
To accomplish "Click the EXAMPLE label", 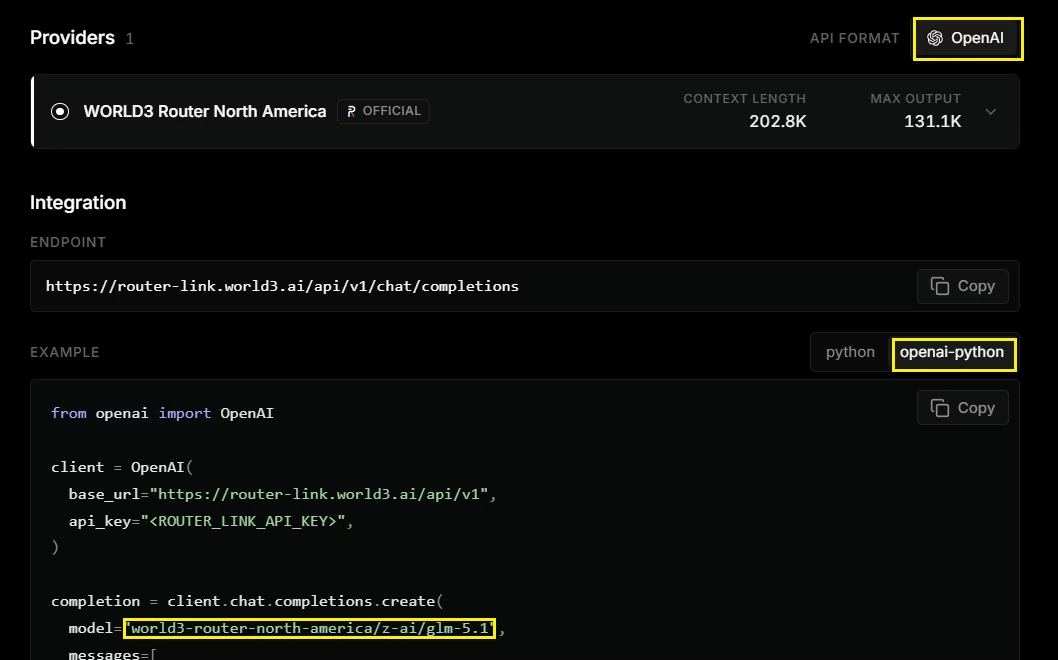I will point(65,352).
